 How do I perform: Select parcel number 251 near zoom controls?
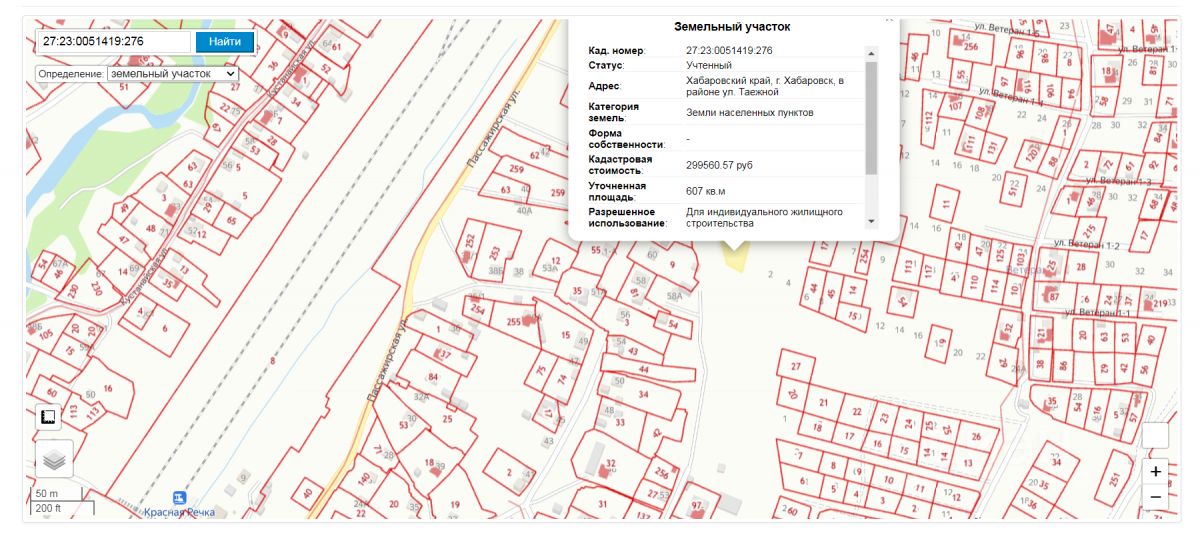coord(1114,480)
